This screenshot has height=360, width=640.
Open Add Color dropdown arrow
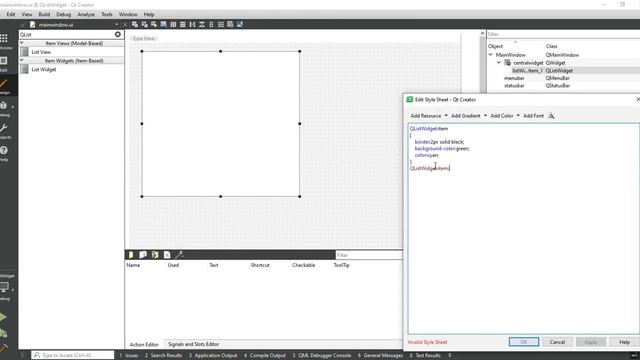point(518,116)
